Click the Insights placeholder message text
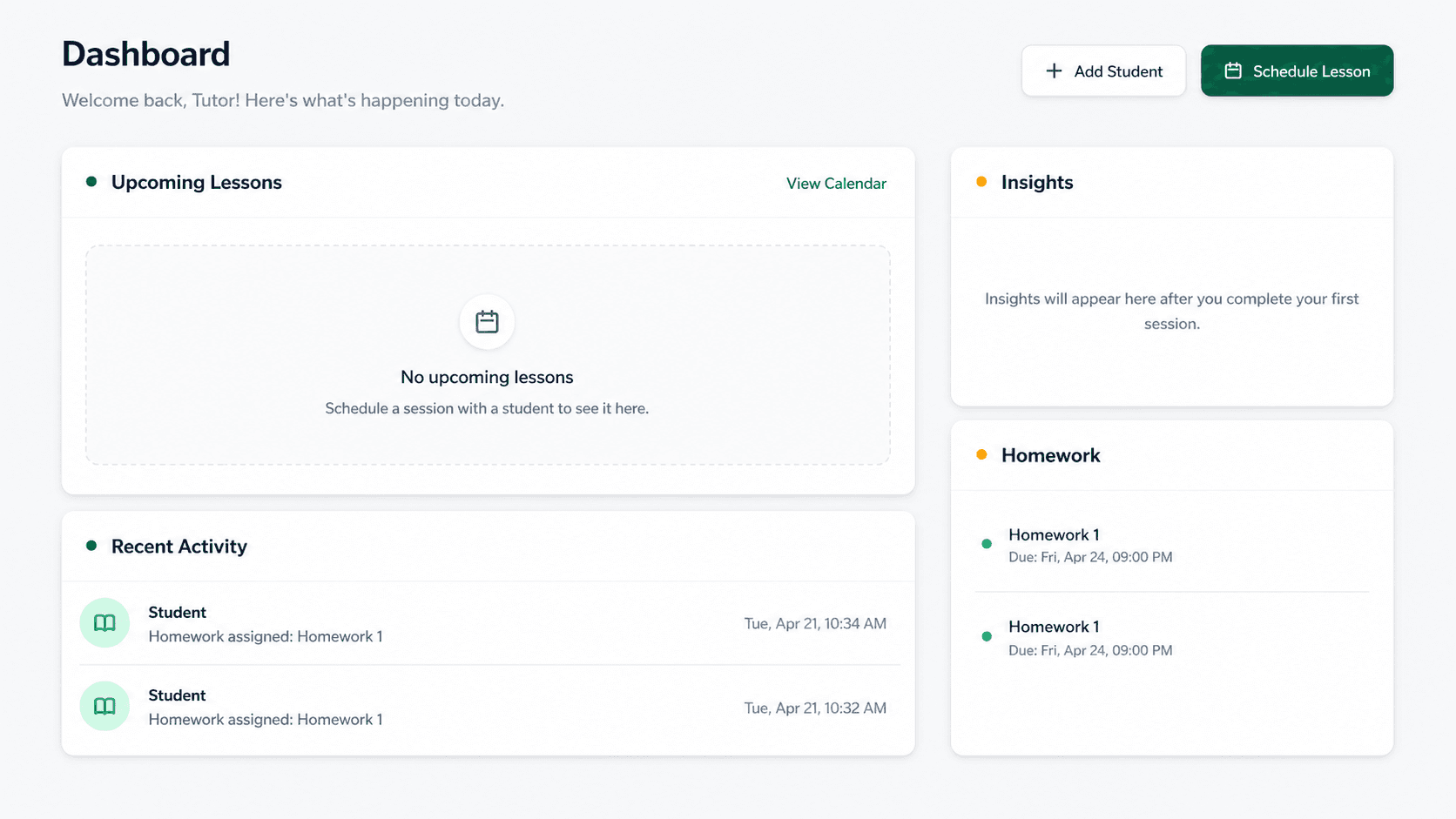This screenshot has height=819, width=1456. tap(1172, 311)
